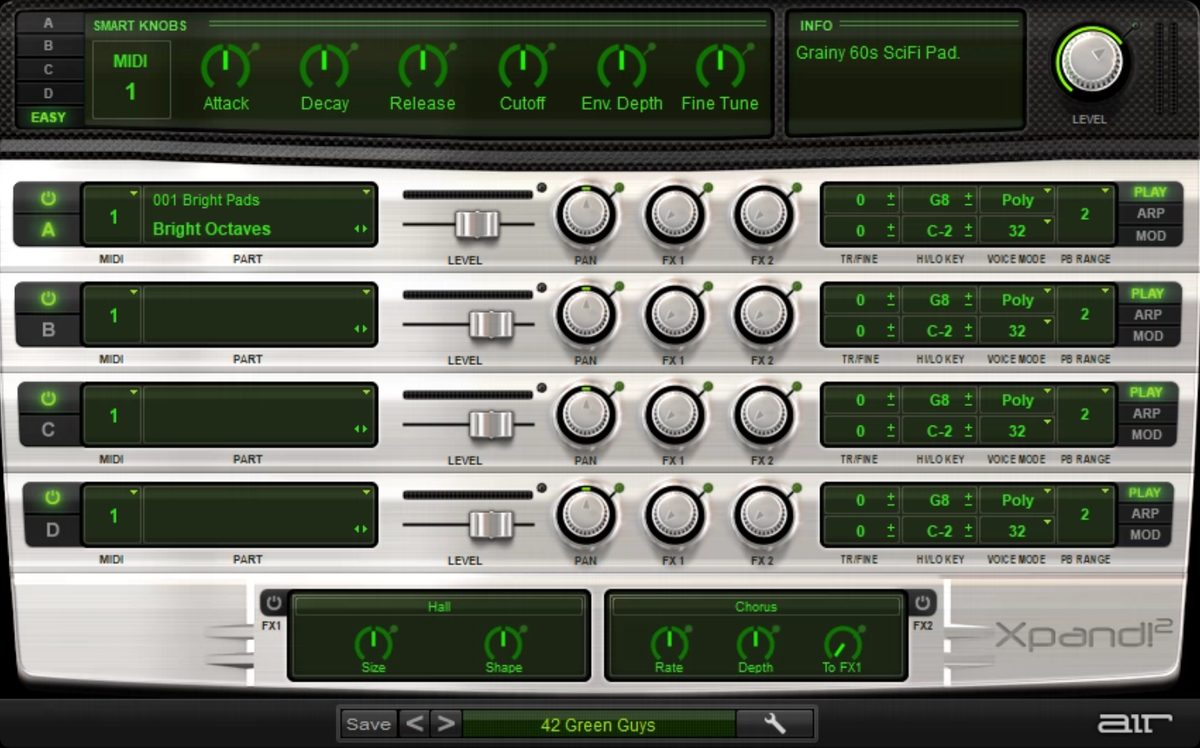Screen dimensions: 1200x748
Task: Toggle the FX2 power button
Action: (922, 603)
